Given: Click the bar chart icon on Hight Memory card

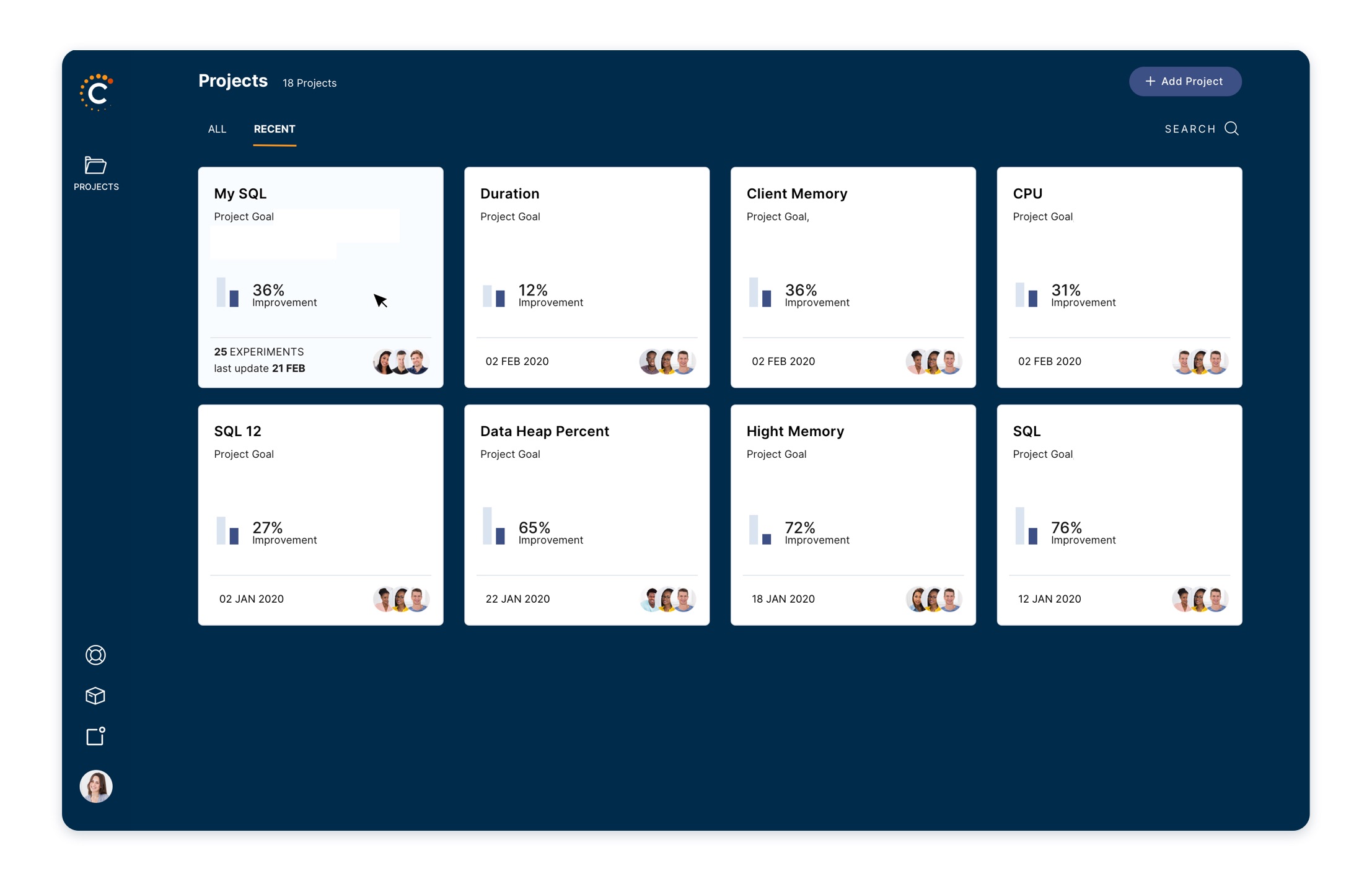Looking at the screenshot, I should click(760, 530).
